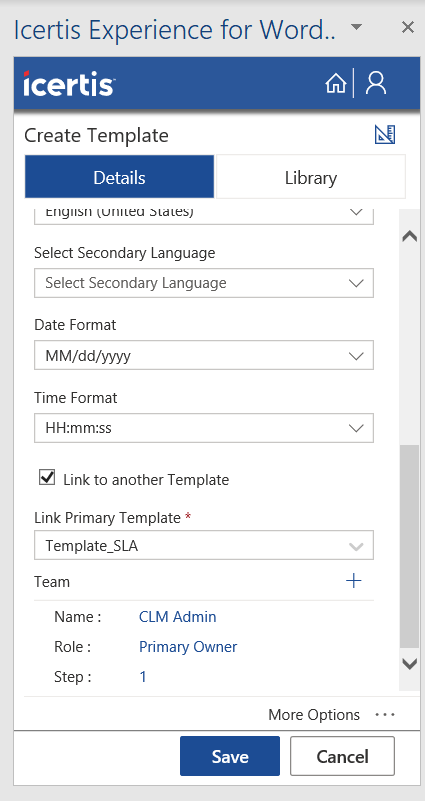Click the CLM Admin name link
425x801 pixels.
pos(178,617)
